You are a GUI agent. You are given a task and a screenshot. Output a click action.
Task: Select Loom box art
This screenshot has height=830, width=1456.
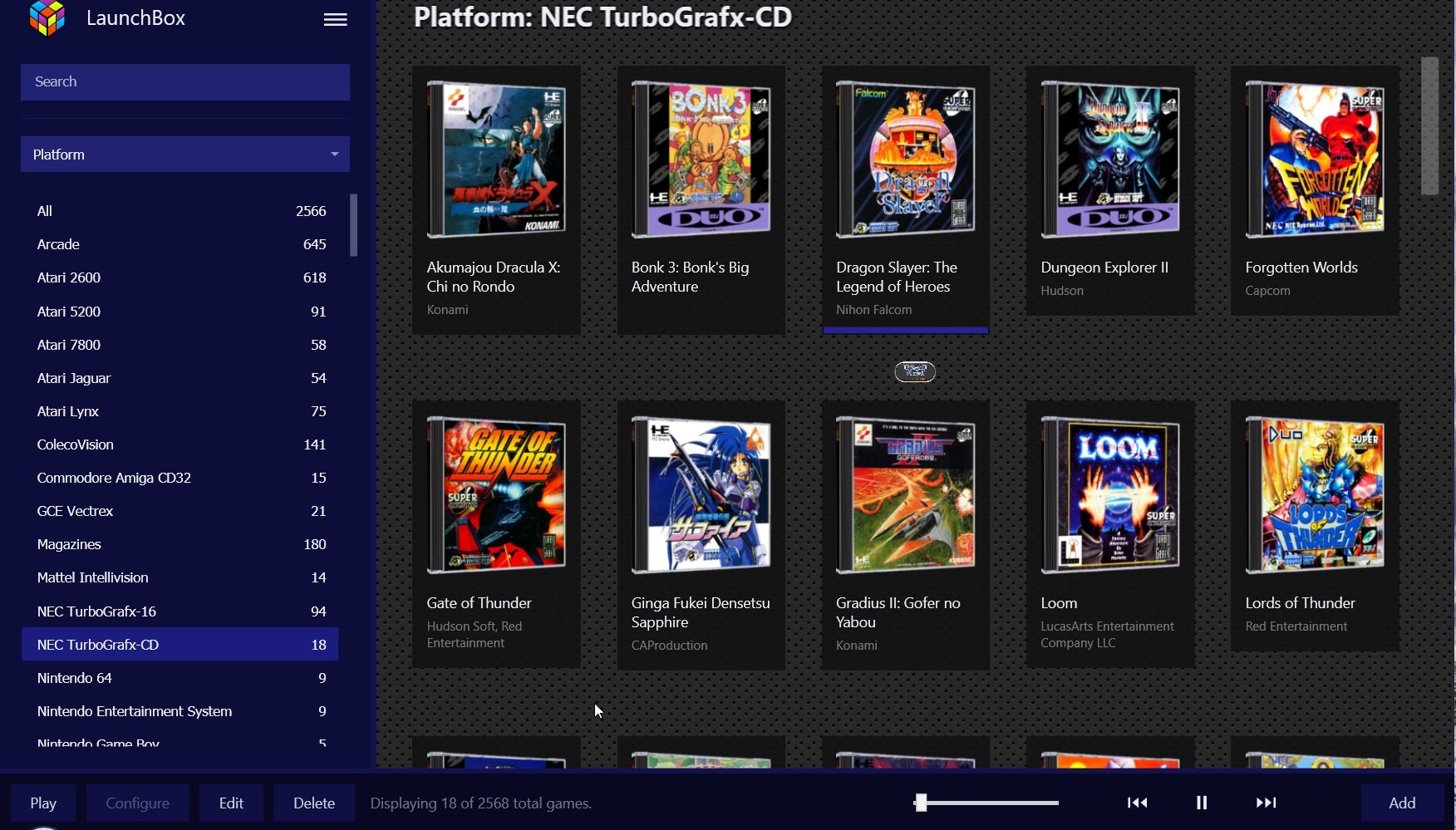pos(1109,495)
